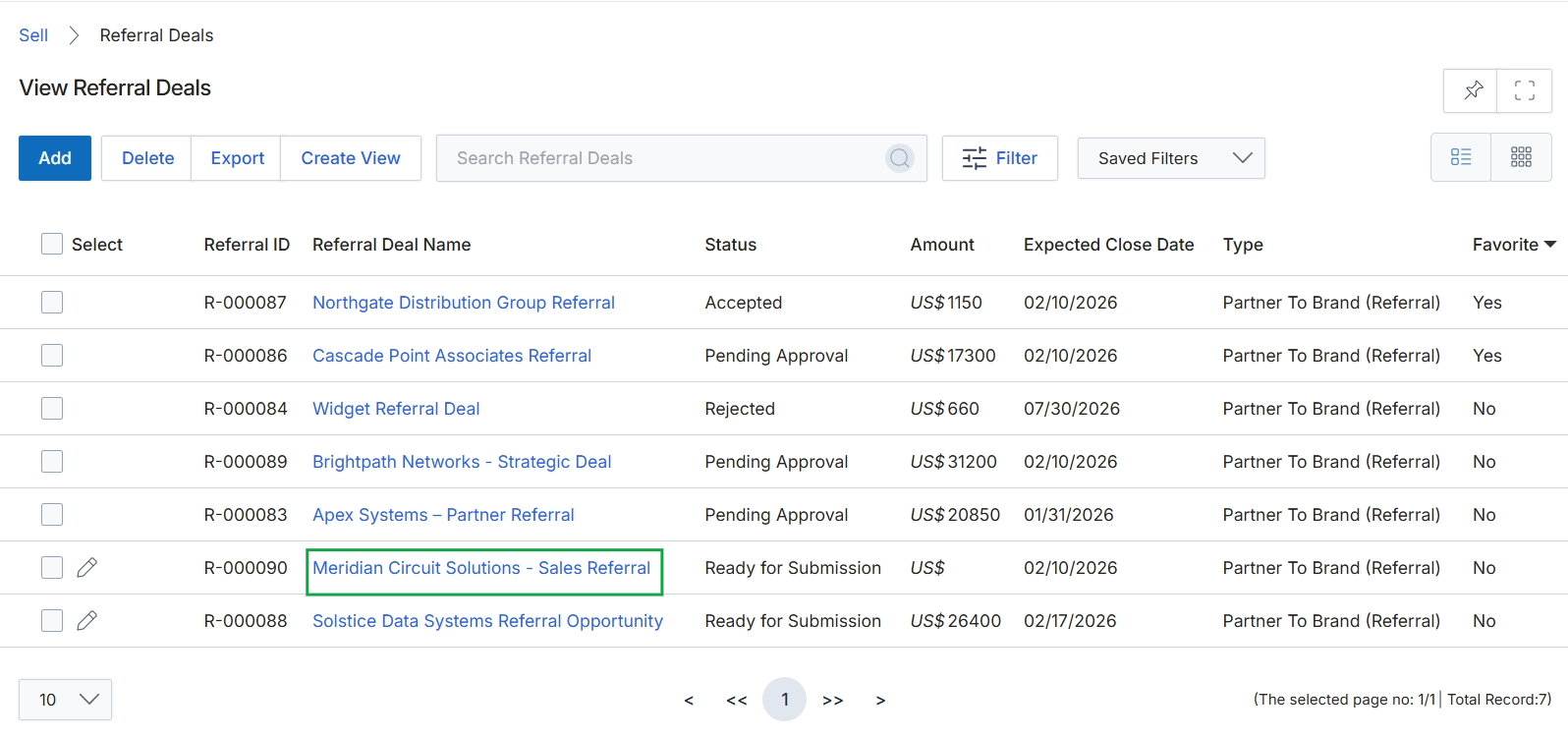Click the 01/31/2026 close date cell
Image resolution: width=1568 pixels, height=738 pixels.
coord(1069,515)
